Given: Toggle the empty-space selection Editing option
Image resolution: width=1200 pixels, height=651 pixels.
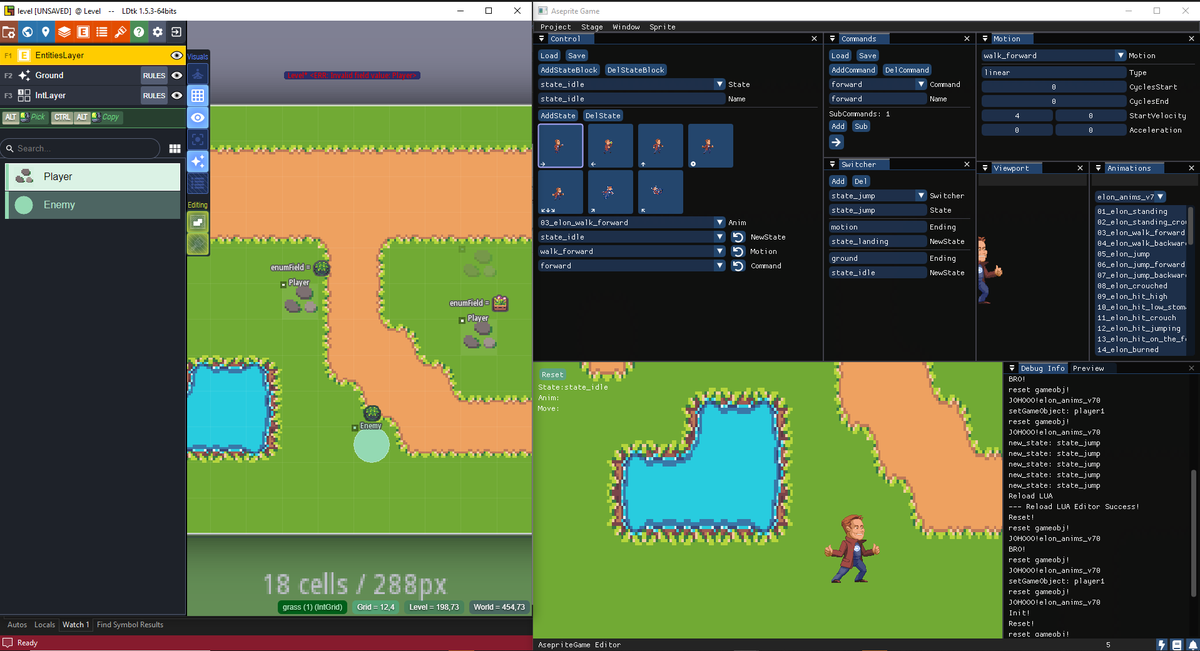Looking at the screenshot, I should tap(198, 222).
